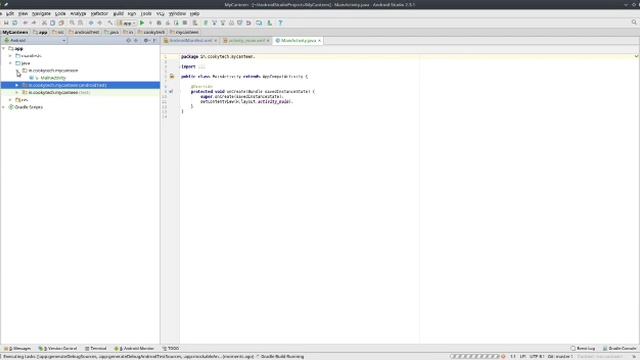Open the TODO tool window
This screenshot has height=360, width=640.
click(x=171, y=349)
